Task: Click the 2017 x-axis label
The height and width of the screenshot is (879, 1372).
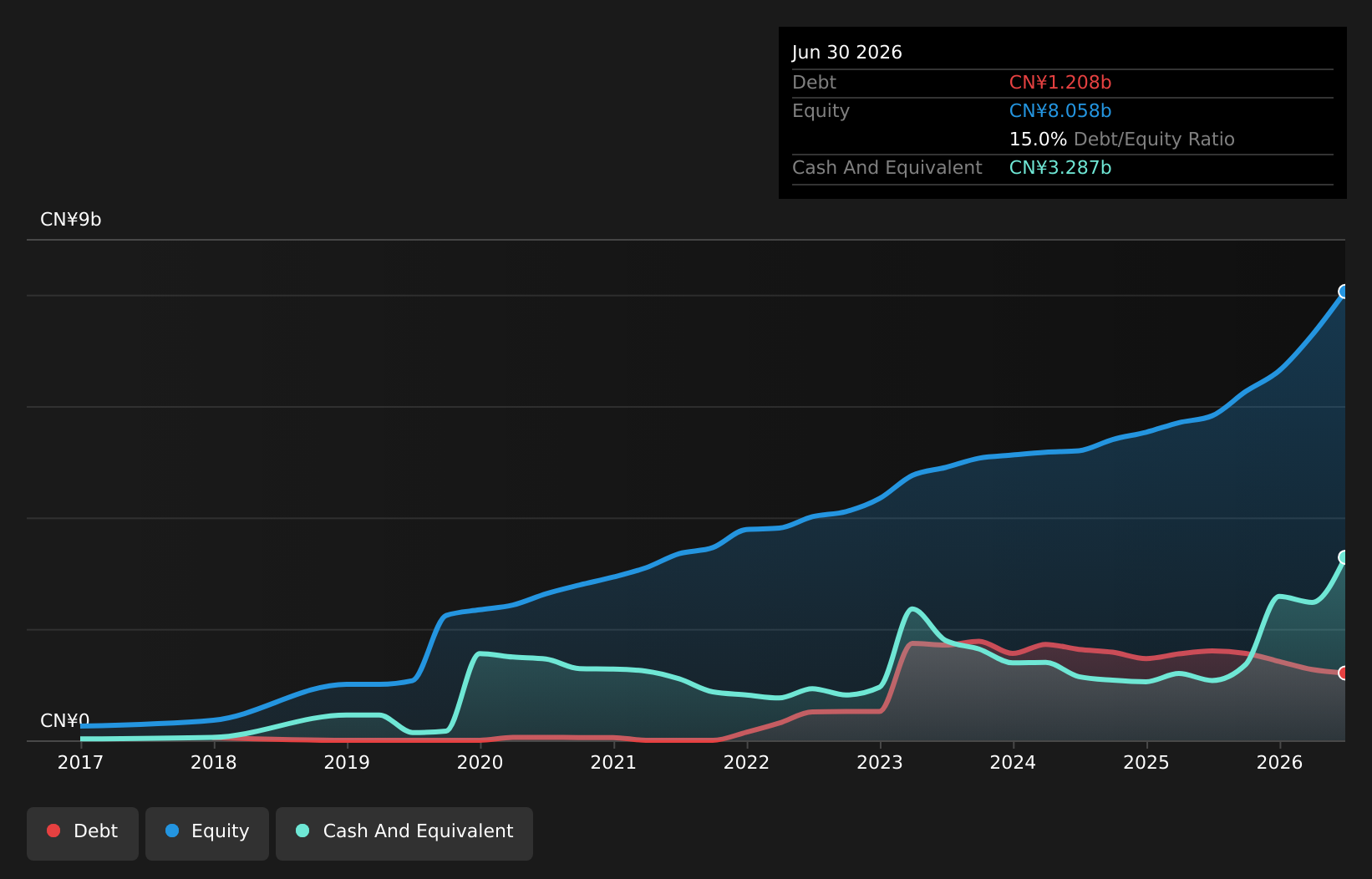Action: tap(80, 763)
